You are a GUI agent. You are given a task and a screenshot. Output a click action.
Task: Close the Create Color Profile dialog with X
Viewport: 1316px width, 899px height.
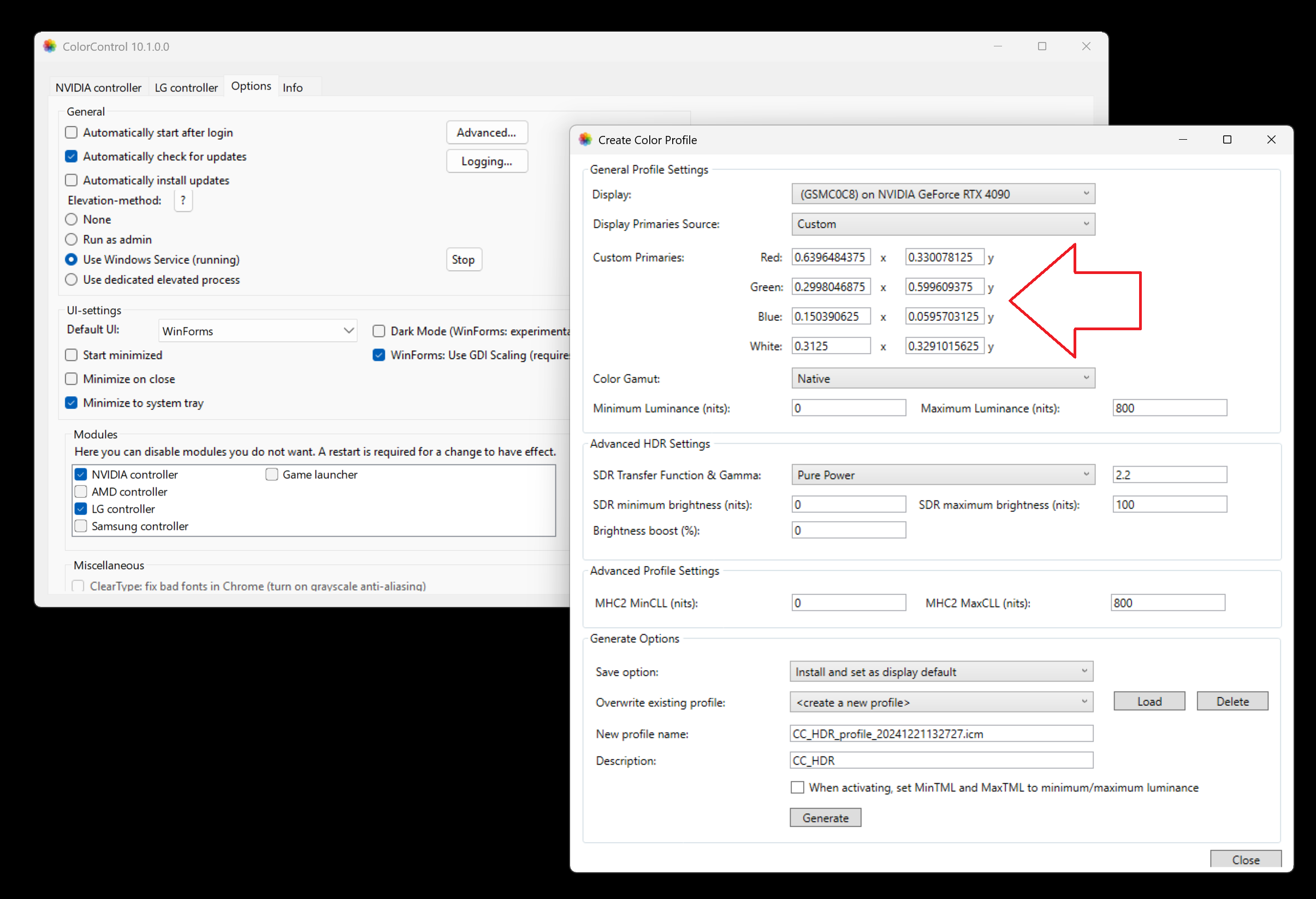pos(1271,140)
